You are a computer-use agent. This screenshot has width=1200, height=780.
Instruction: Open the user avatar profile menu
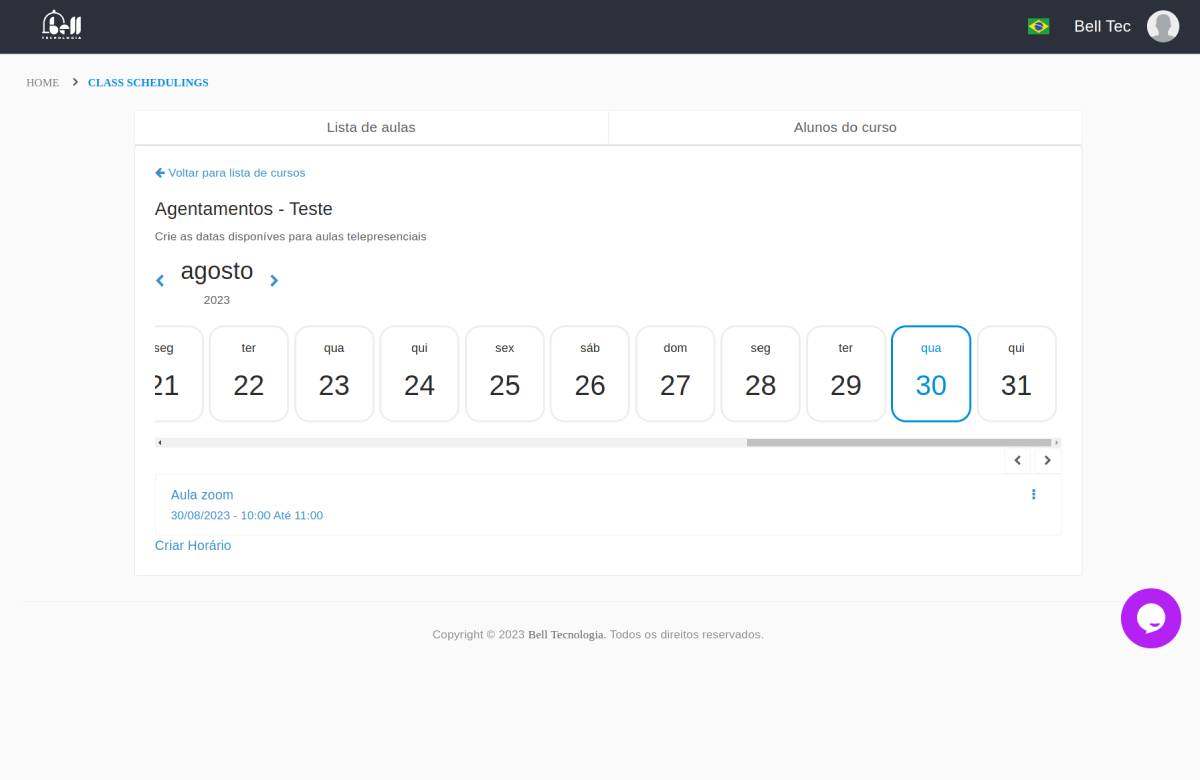1162,26
